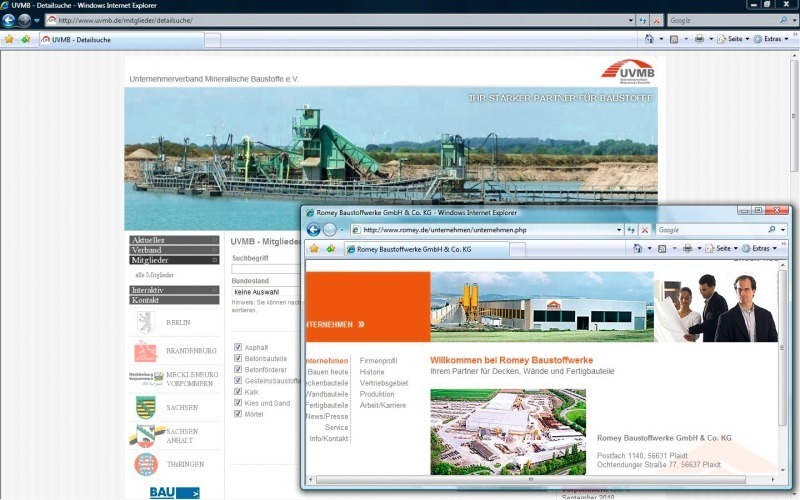Go forward in the UVMB browser window
Image resolution: width=800 pixels, height=500 pixels.
coord(24,20)
